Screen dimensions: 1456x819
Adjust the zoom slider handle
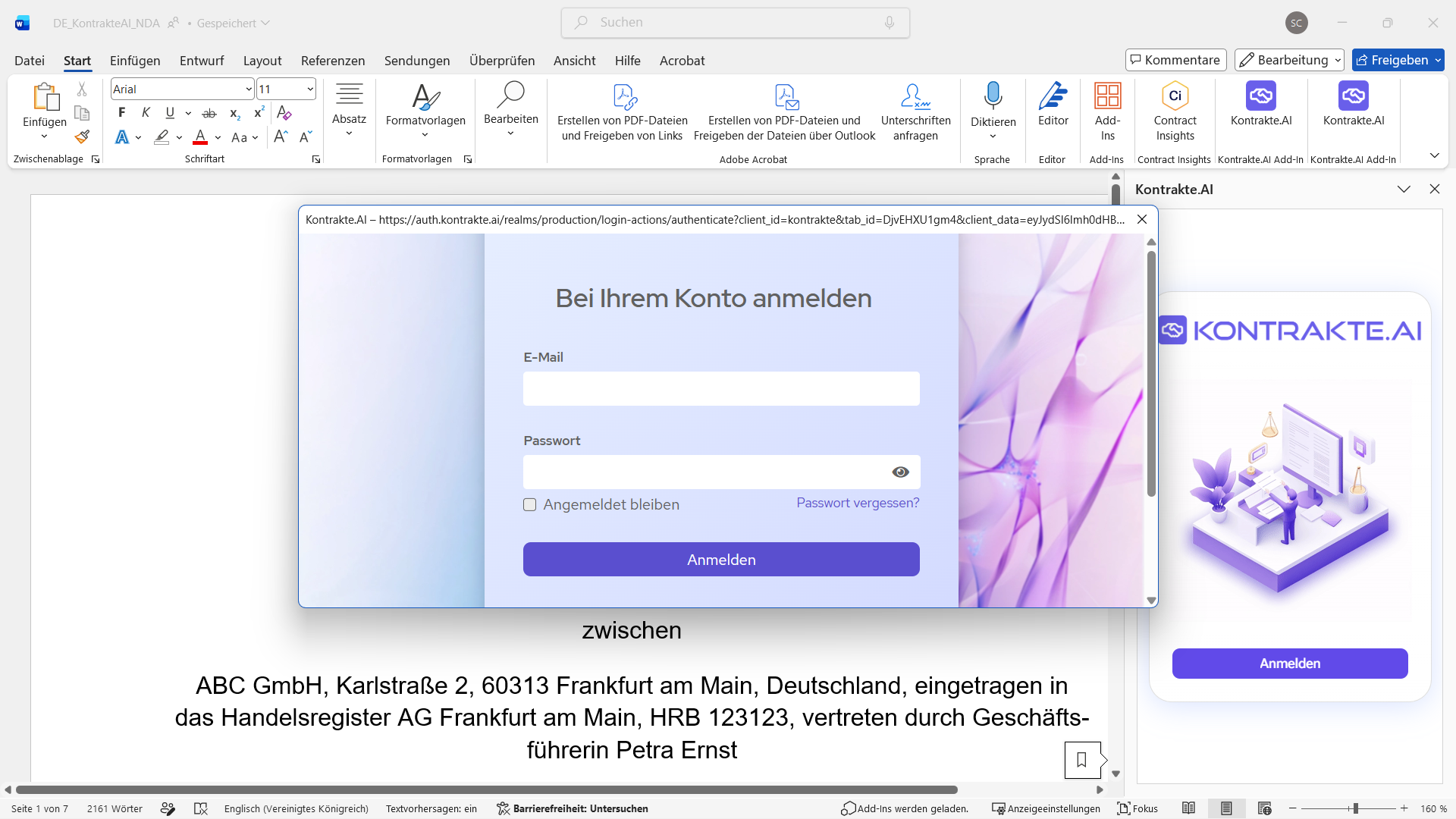(1355, 809)
